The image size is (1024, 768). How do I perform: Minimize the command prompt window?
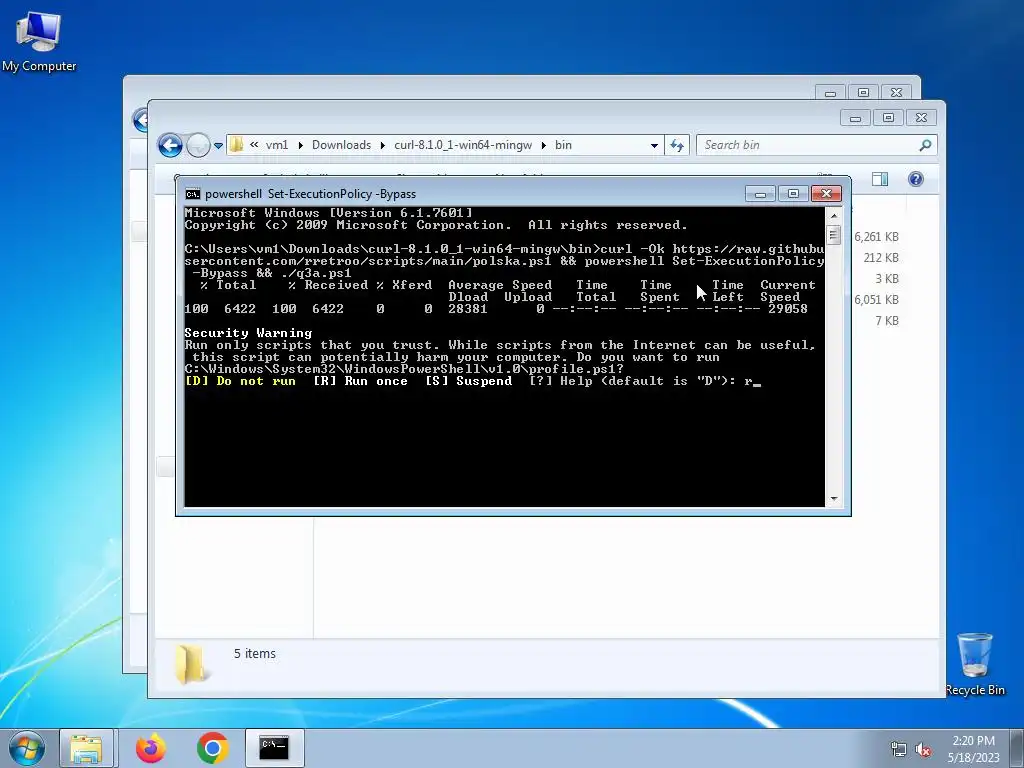(760, 194)
